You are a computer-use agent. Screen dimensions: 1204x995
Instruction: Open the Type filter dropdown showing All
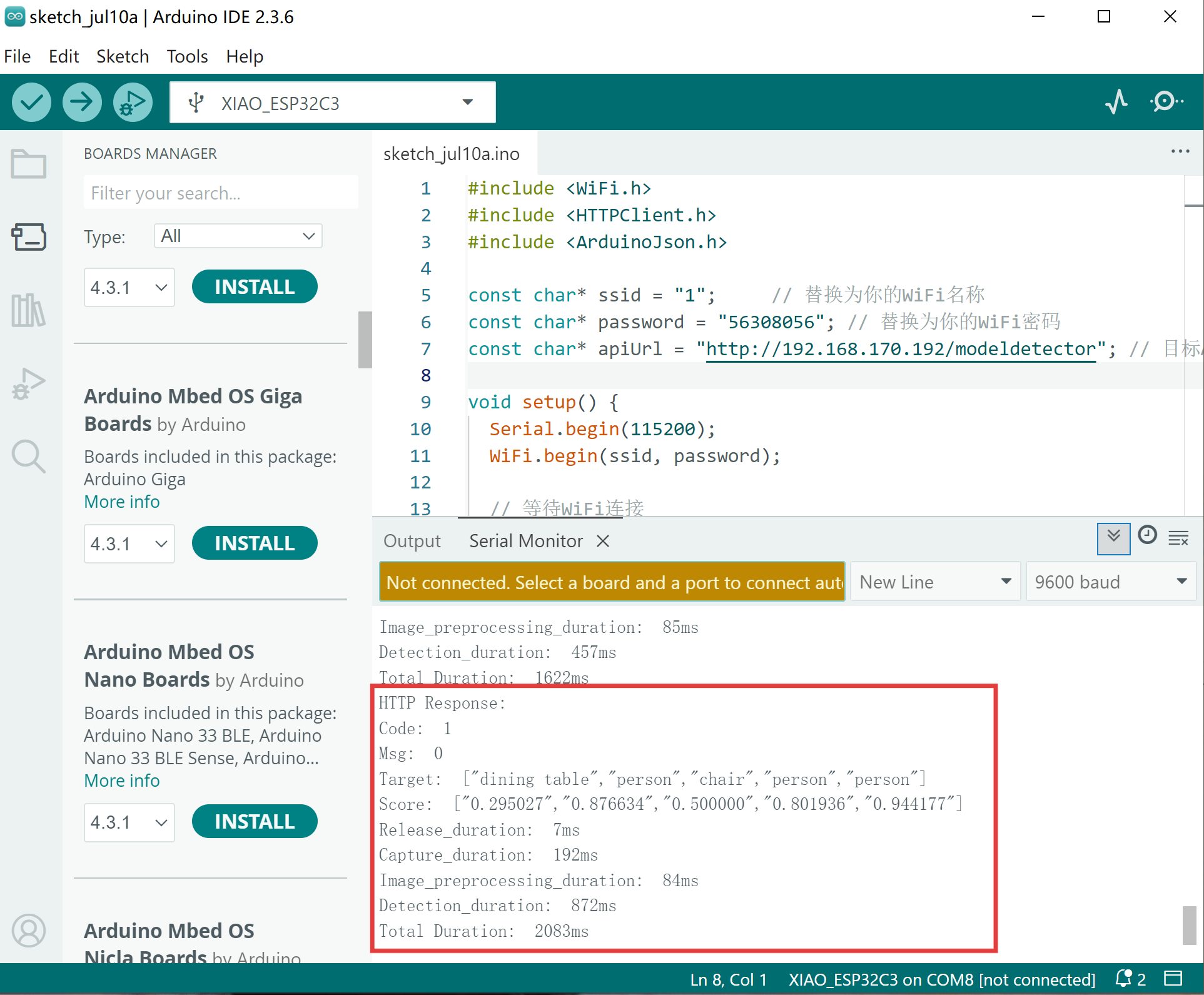tap(238, 236)
